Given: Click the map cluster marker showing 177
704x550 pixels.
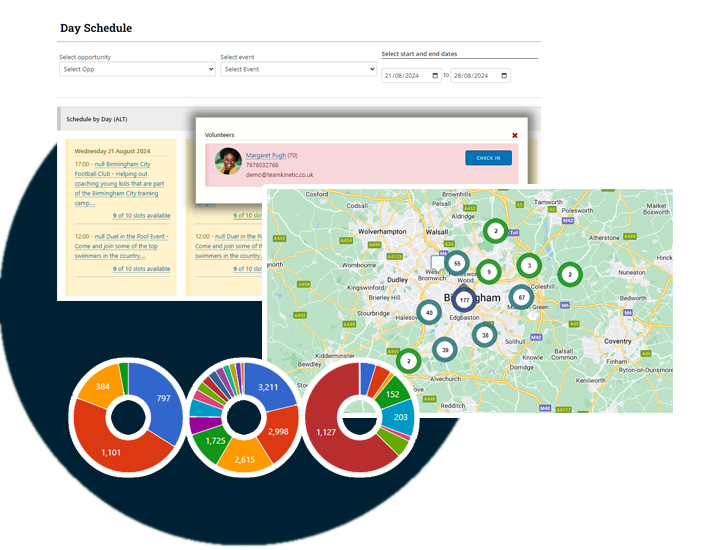Looking at the screenshot, I should tap(464, 299).
